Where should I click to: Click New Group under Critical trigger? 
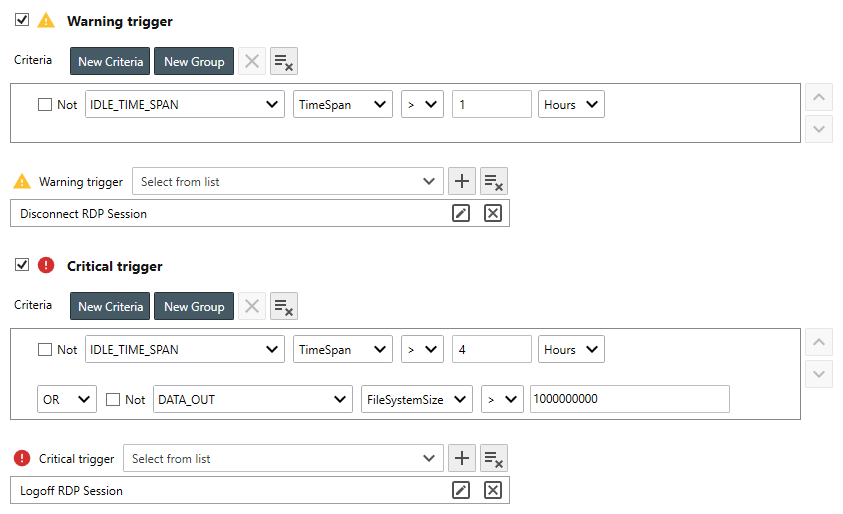pyautogui.click(x=194, y=307)
